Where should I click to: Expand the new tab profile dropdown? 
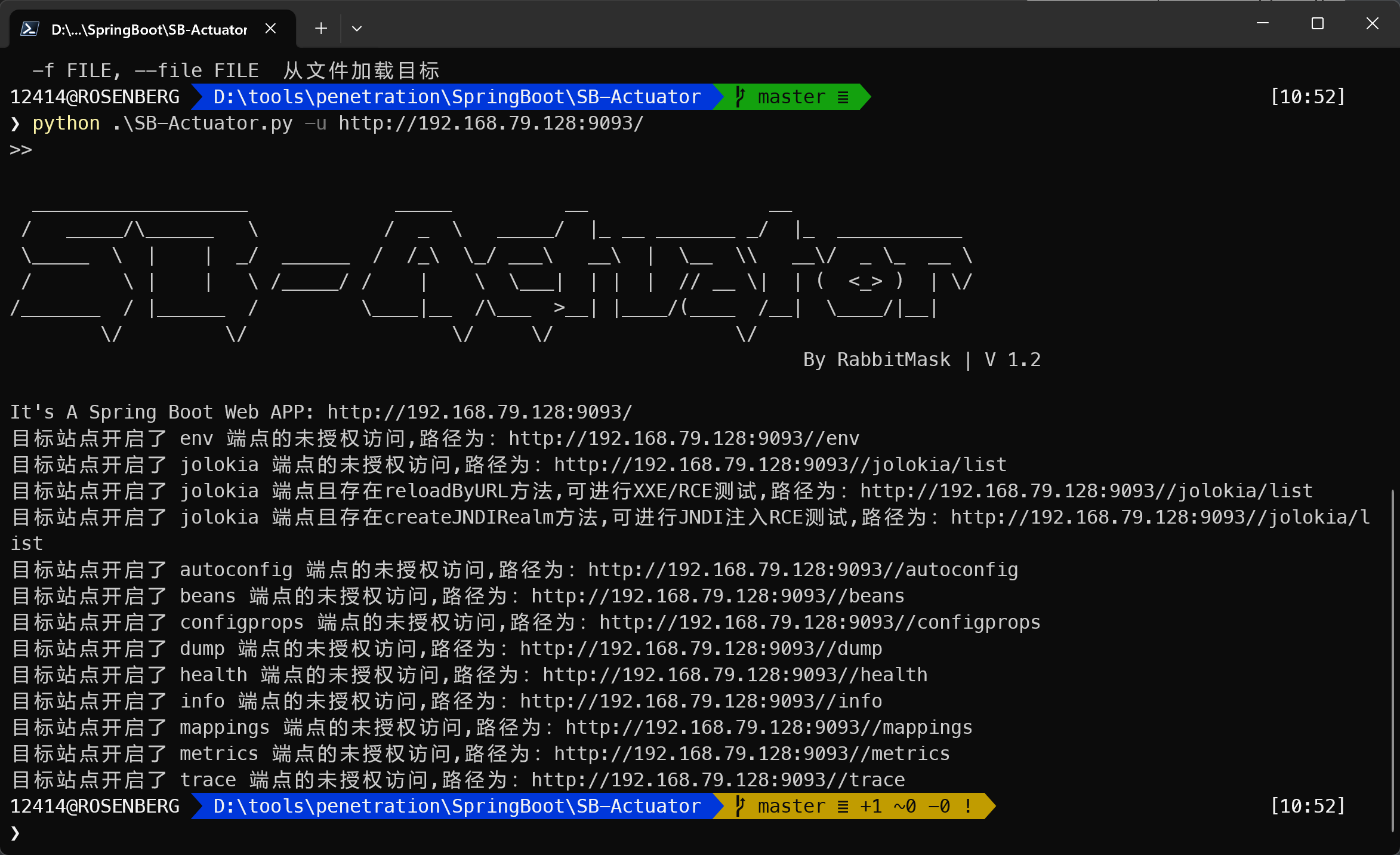tap(357, 29)
